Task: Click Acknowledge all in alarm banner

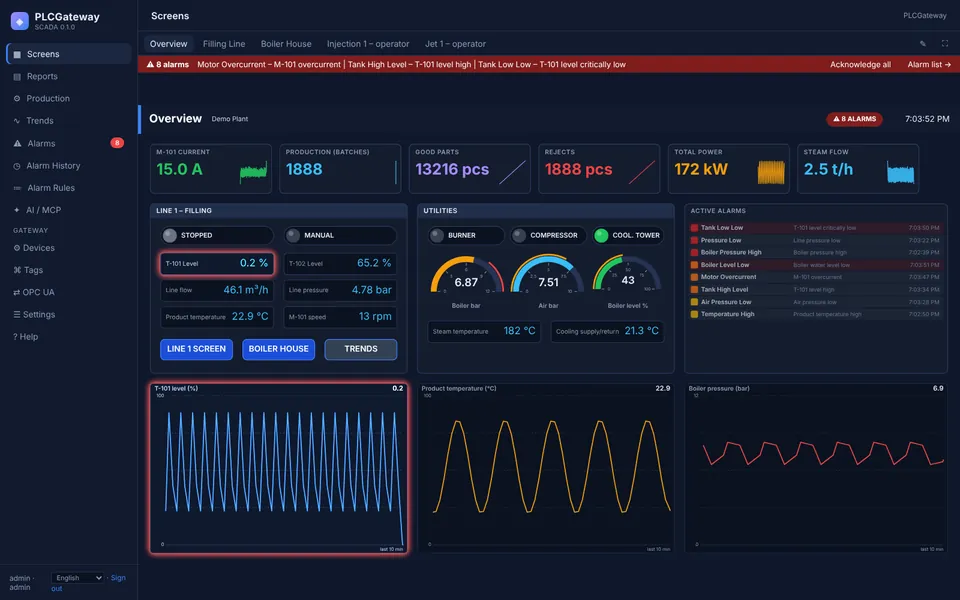Action: tap(860, 64)
